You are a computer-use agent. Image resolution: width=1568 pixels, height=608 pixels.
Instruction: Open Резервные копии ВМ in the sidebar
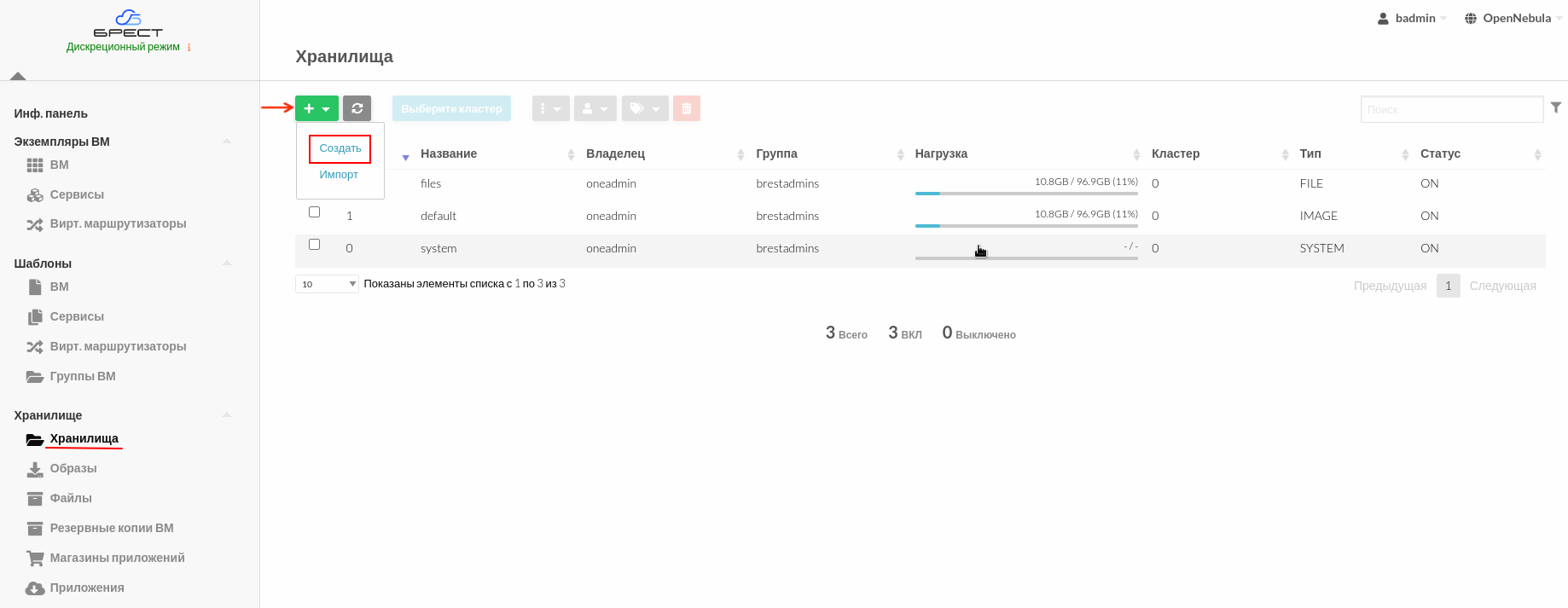[x=111, y=528]
